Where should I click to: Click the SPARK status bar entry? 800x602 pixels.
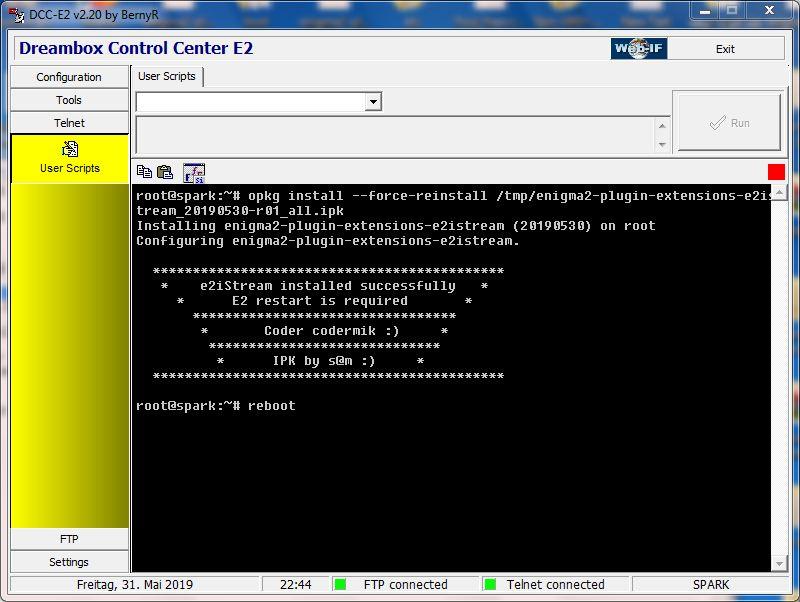(x=711, y=585)
